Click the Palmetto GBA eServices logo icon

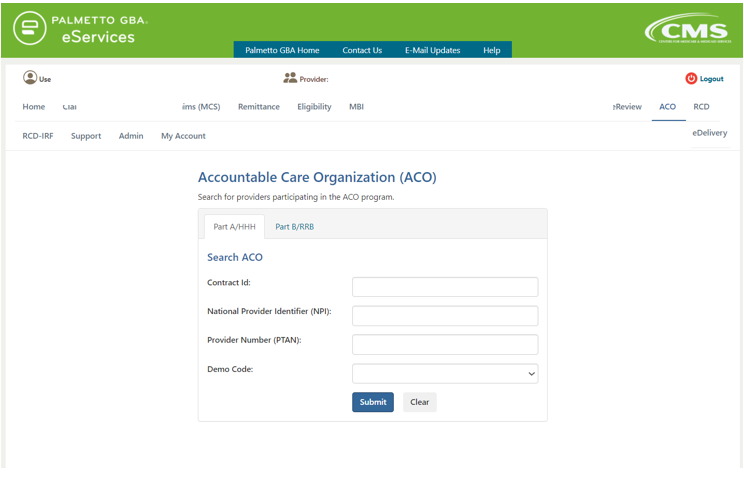point(30,28)
